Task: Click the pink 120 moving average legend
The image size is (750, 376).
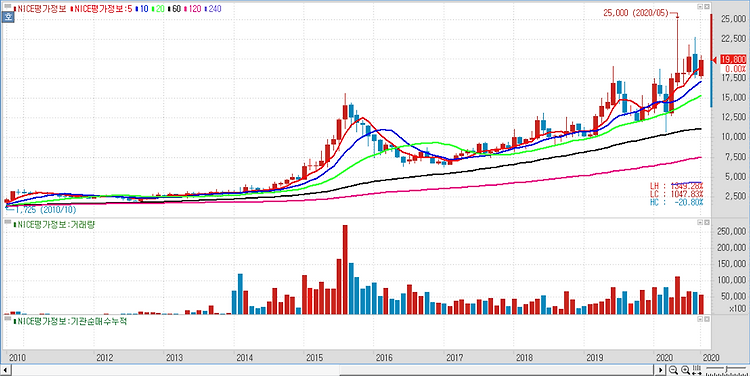Action: (x=194, y=9)
